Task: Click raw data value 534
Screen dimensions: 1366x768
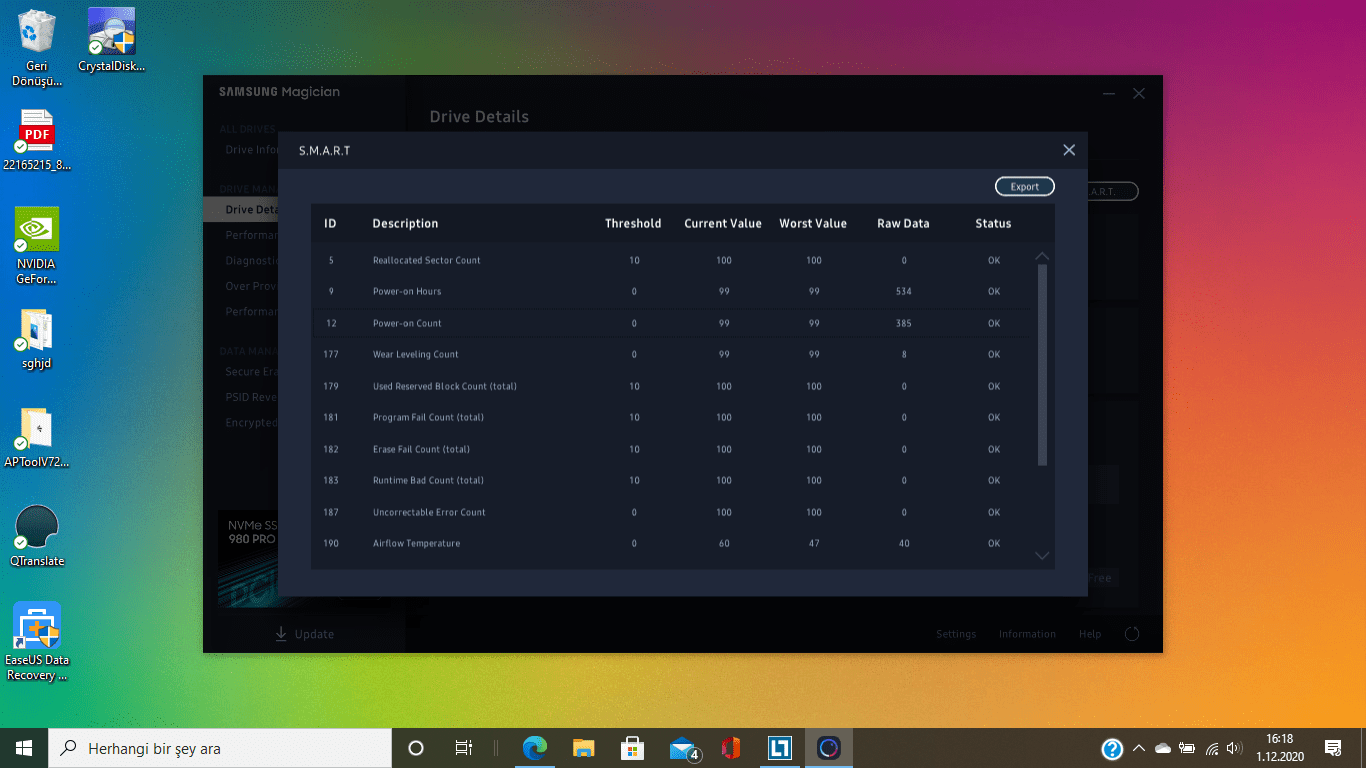Action: coord(904,292)
